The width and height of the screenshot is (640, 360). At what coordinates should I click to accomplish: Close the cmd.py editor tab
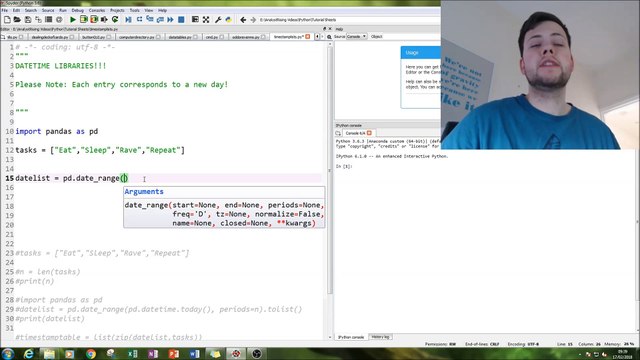pos(222,37)
